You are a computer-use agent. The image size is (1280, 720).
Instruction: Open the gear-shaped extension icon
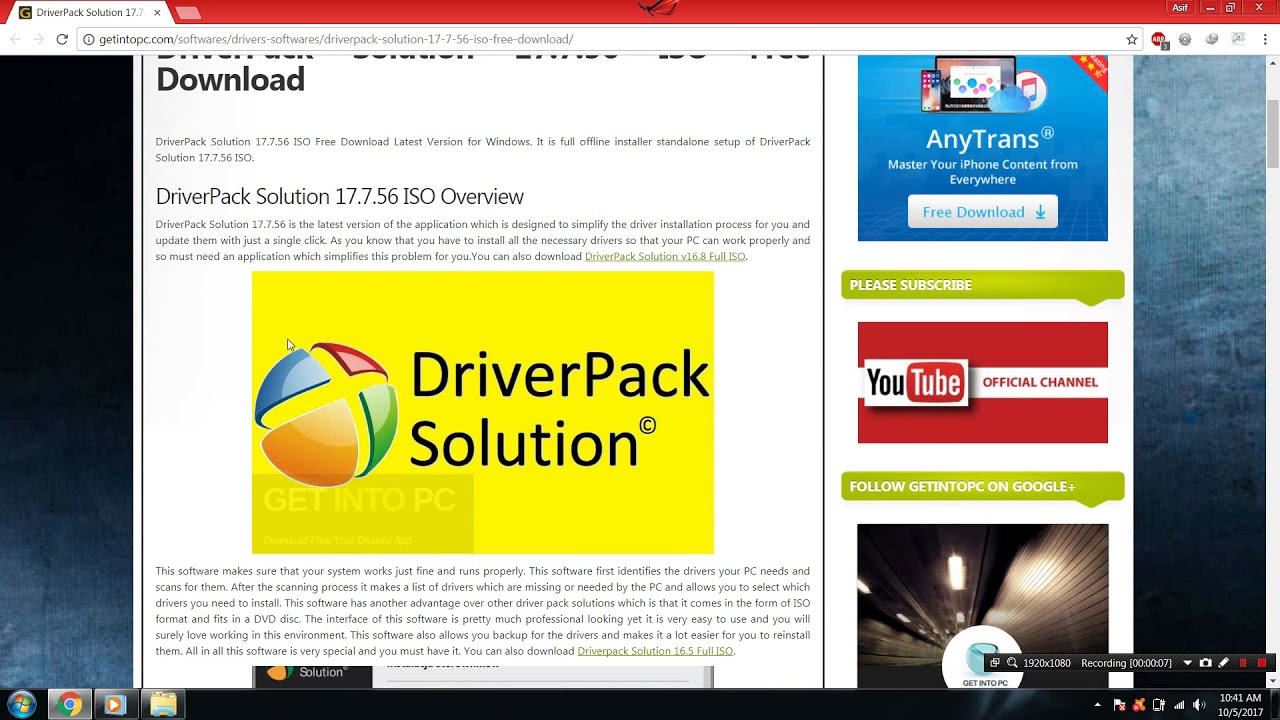point(1185,39)
